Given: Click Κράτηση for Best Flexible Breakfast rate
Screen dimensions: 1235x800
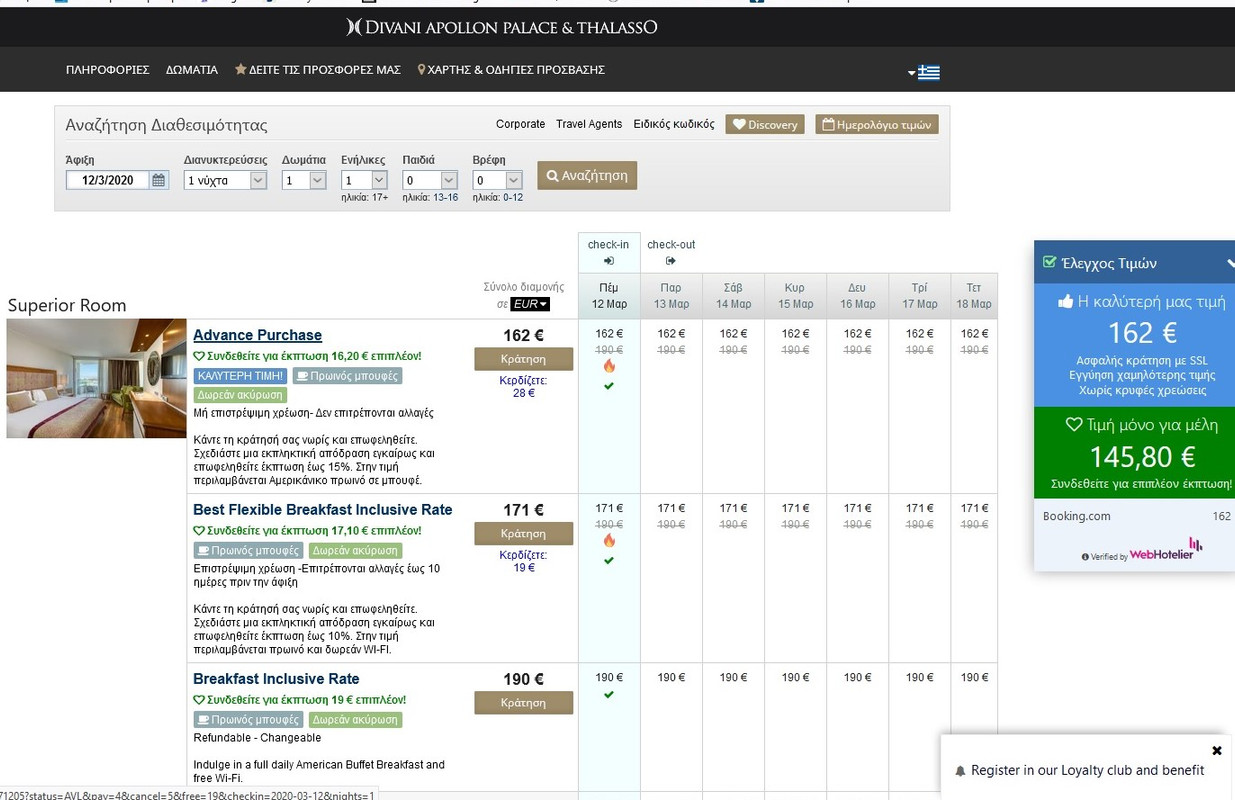Looking at the screenshot, I should (523, 533).
